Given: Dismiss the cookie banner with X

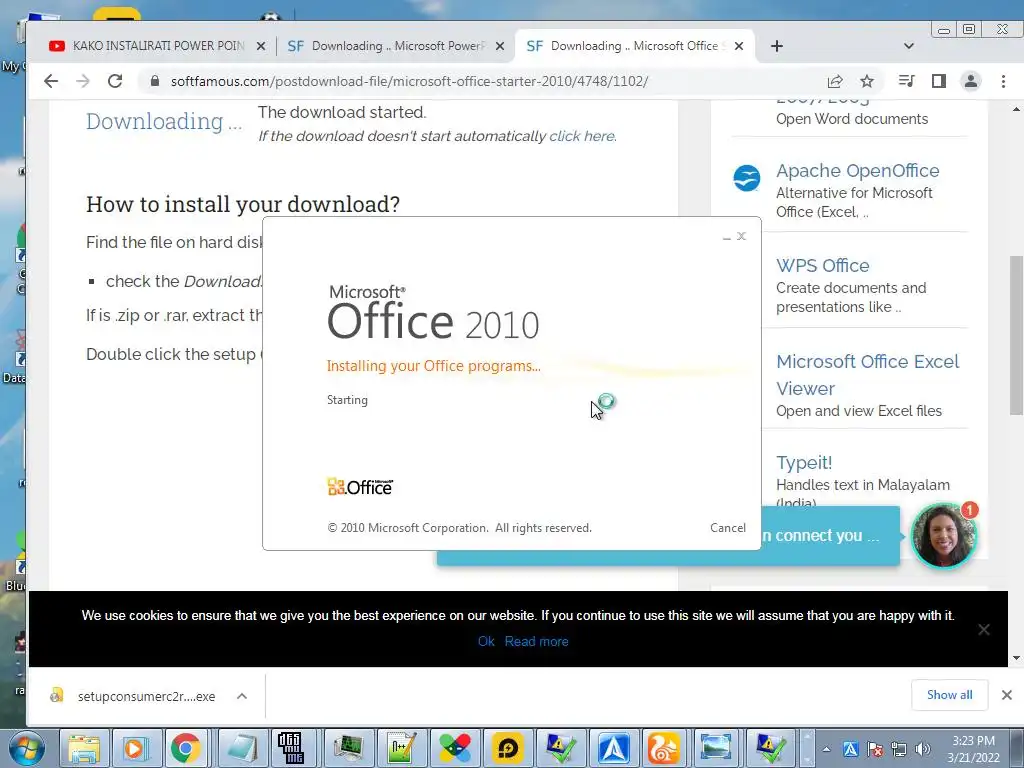Looking at the screenshot, I should click(984, 630).
